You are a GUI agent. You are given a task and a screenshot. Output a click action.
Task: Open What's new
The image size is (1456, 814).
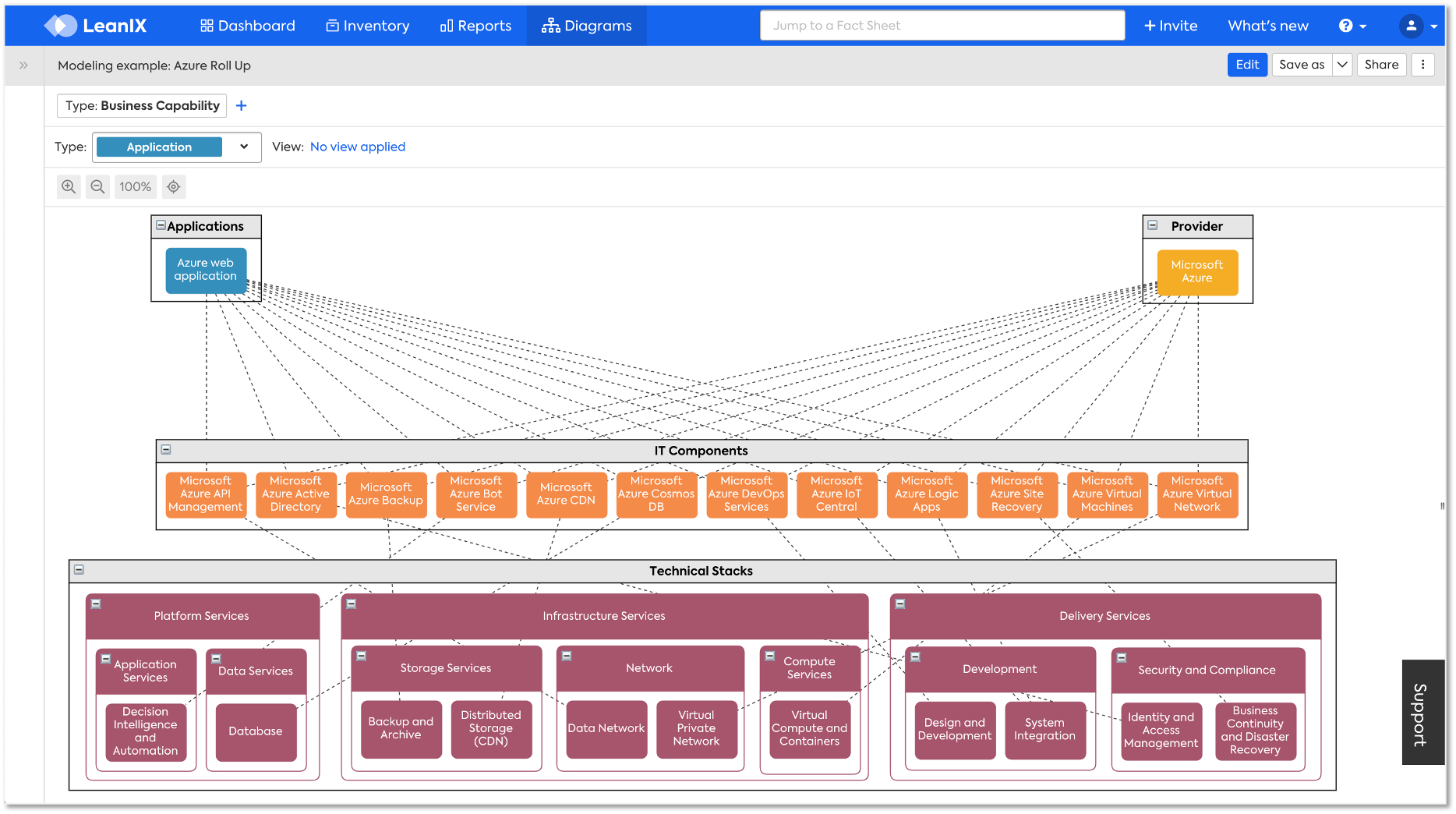pyautogui.click(x=1268, y=26)
